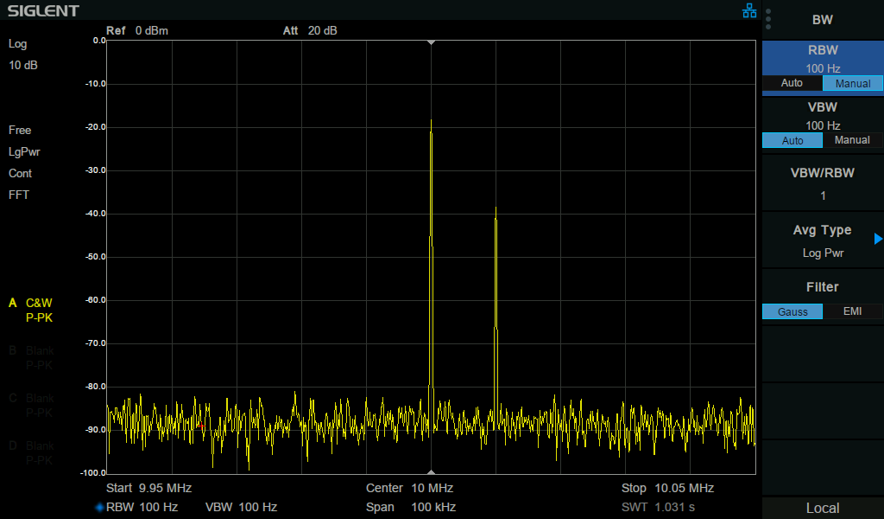Choose the EMI filter option
884x519 pixels.
click(x=852, y=312)
